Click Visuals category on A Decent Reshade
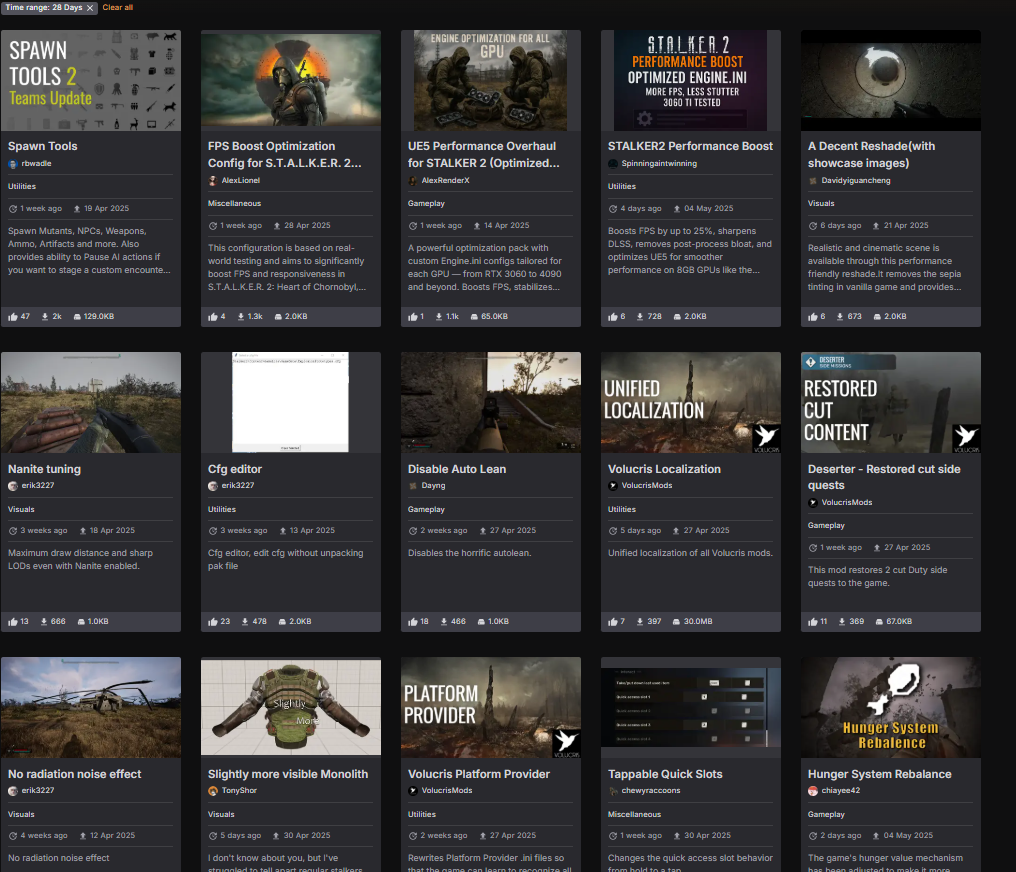 click(821, 203)
